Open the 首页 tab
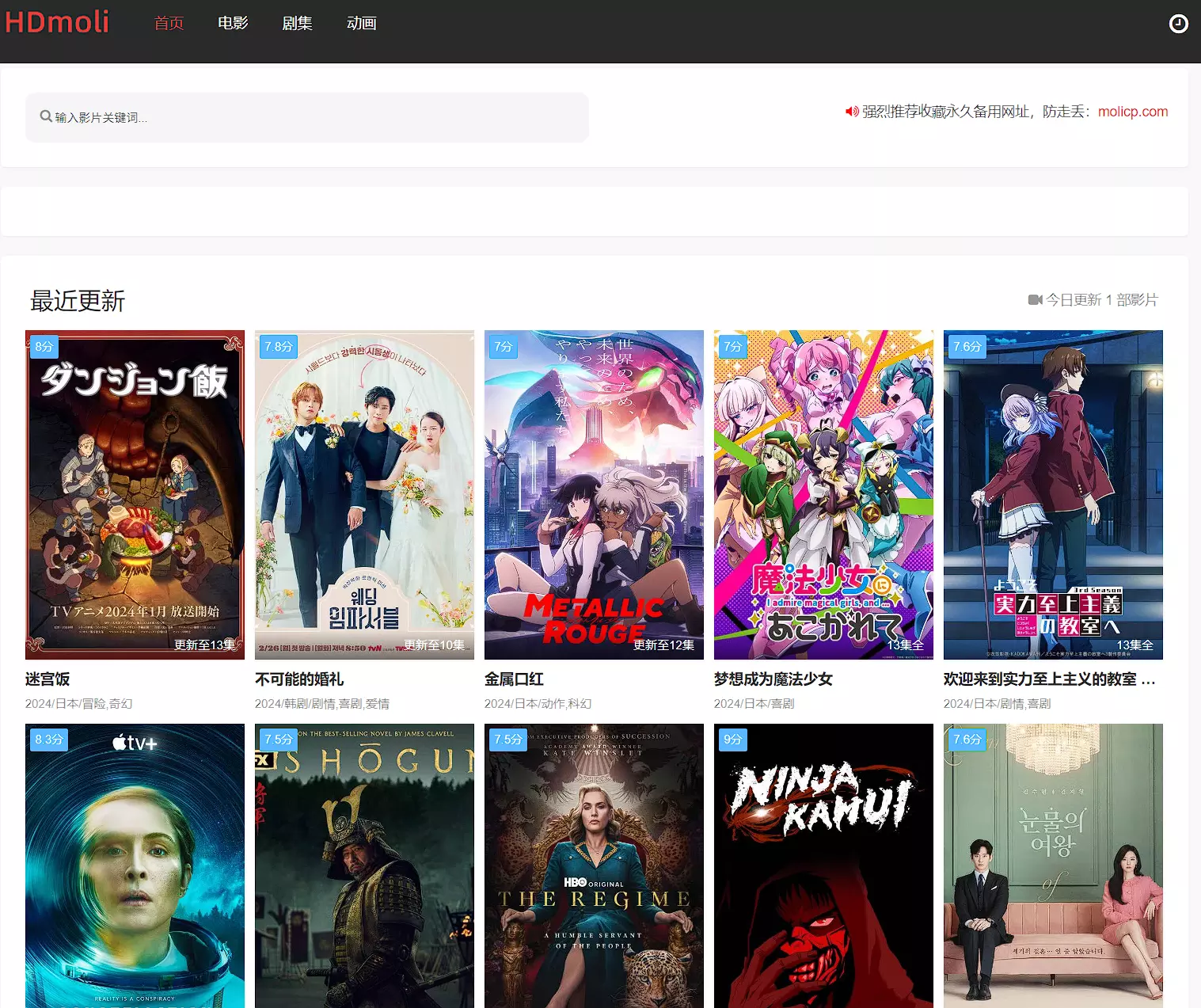Screen dimensions: 1201x1008 pos(169,24)
